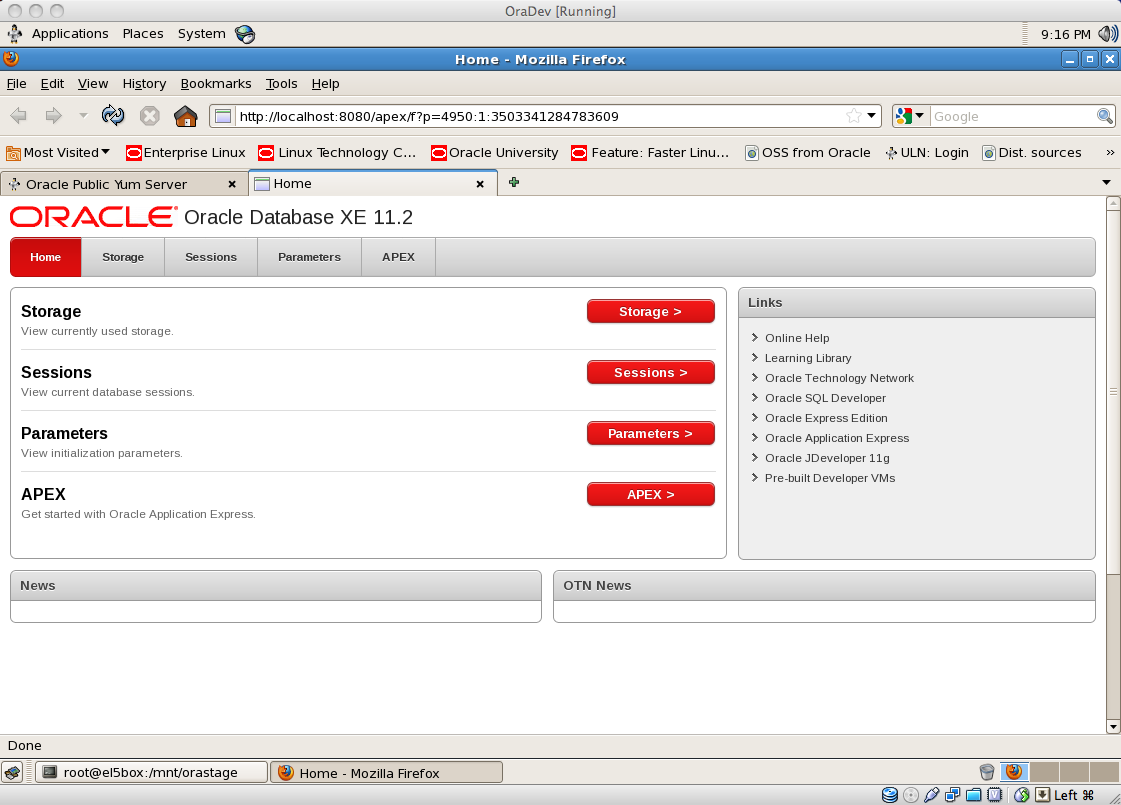Click the VirtualBox mouse integration icon

[1022, 795]
